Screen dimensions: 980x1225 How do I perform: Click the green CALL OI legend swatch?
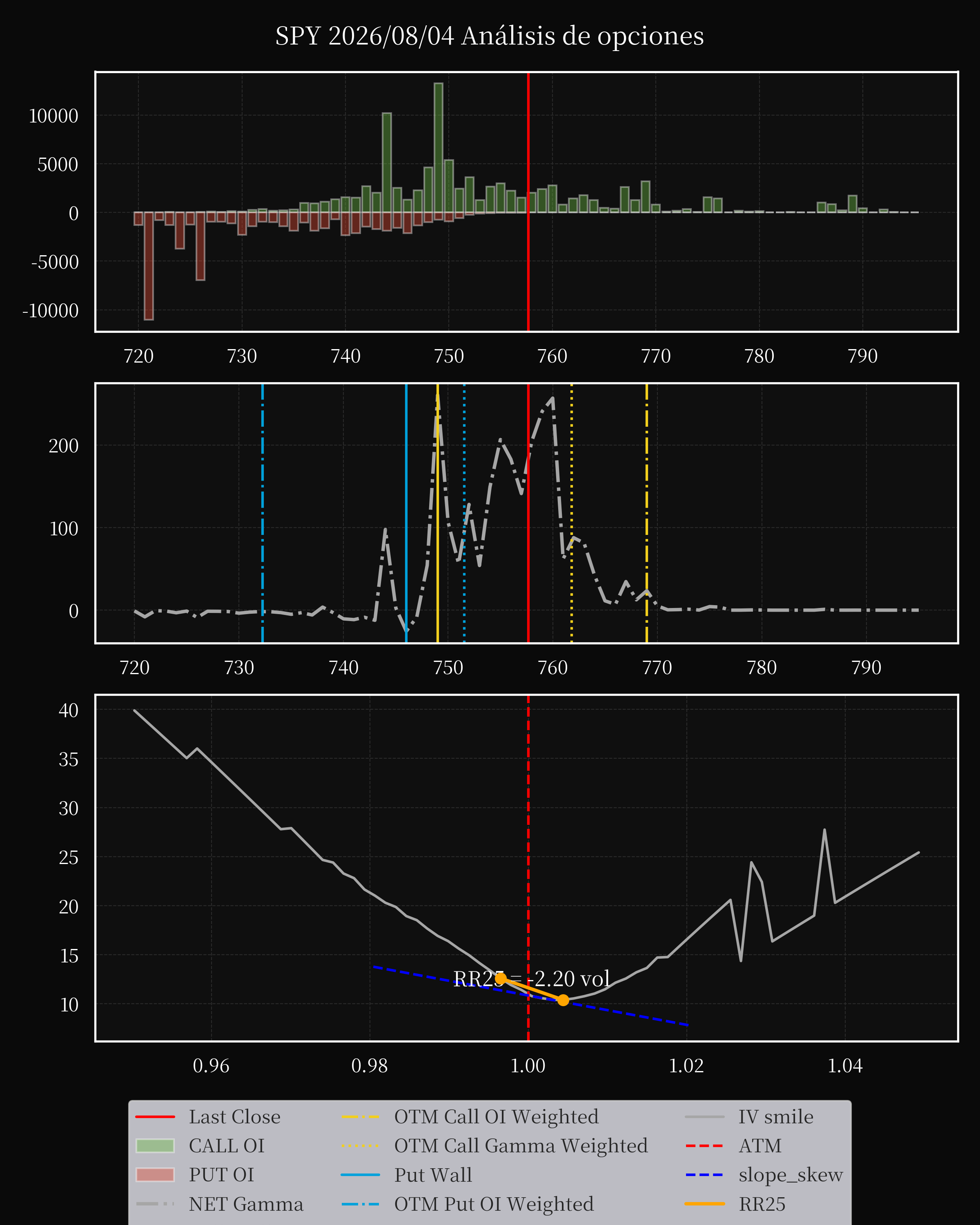pyautogui.click(x=155, y=1146)
